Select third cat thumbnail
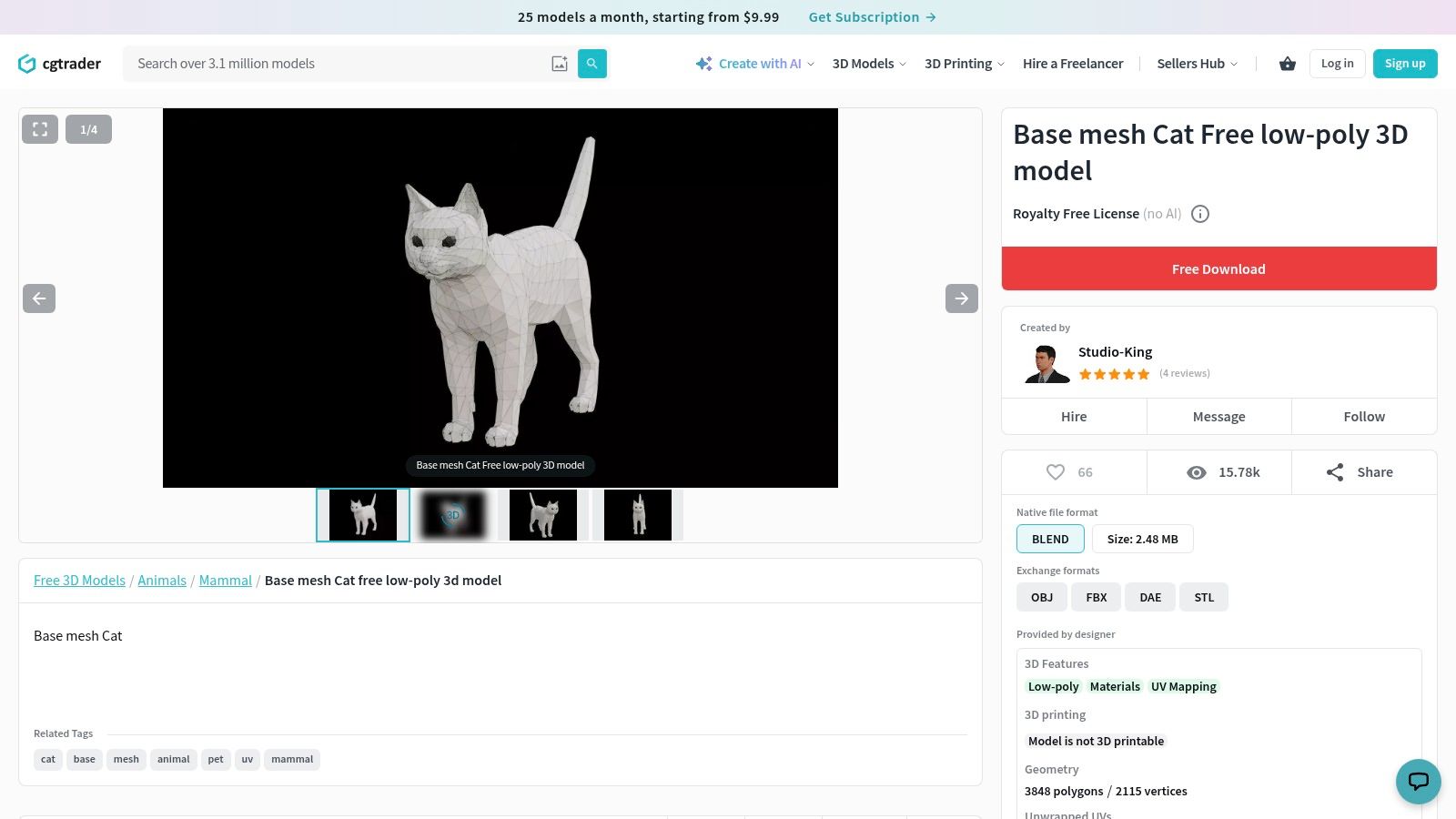 [543, 515]
